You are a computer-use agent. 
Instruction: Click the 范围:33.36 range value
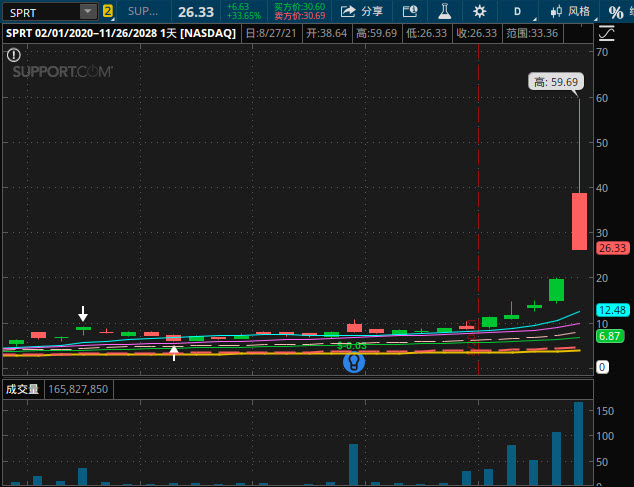pyautogui.click(x=532, y=33)
